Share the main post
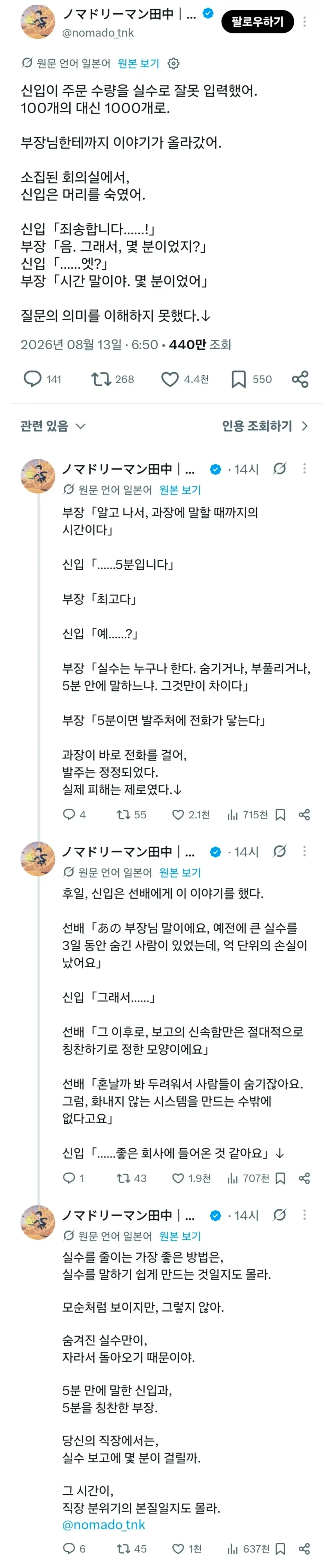 click(300, 379)
